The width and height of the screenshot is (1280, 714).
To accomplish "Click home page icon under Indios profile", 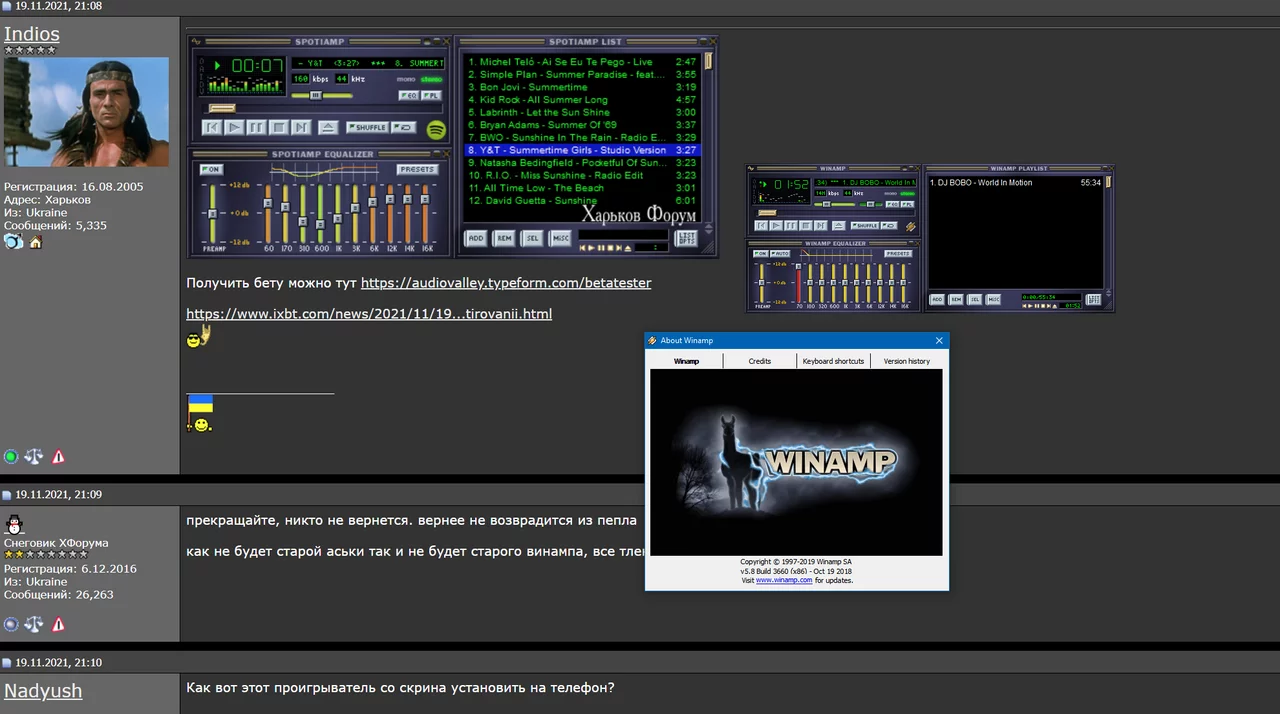I will pyautogui.click(x=35, y=242).
